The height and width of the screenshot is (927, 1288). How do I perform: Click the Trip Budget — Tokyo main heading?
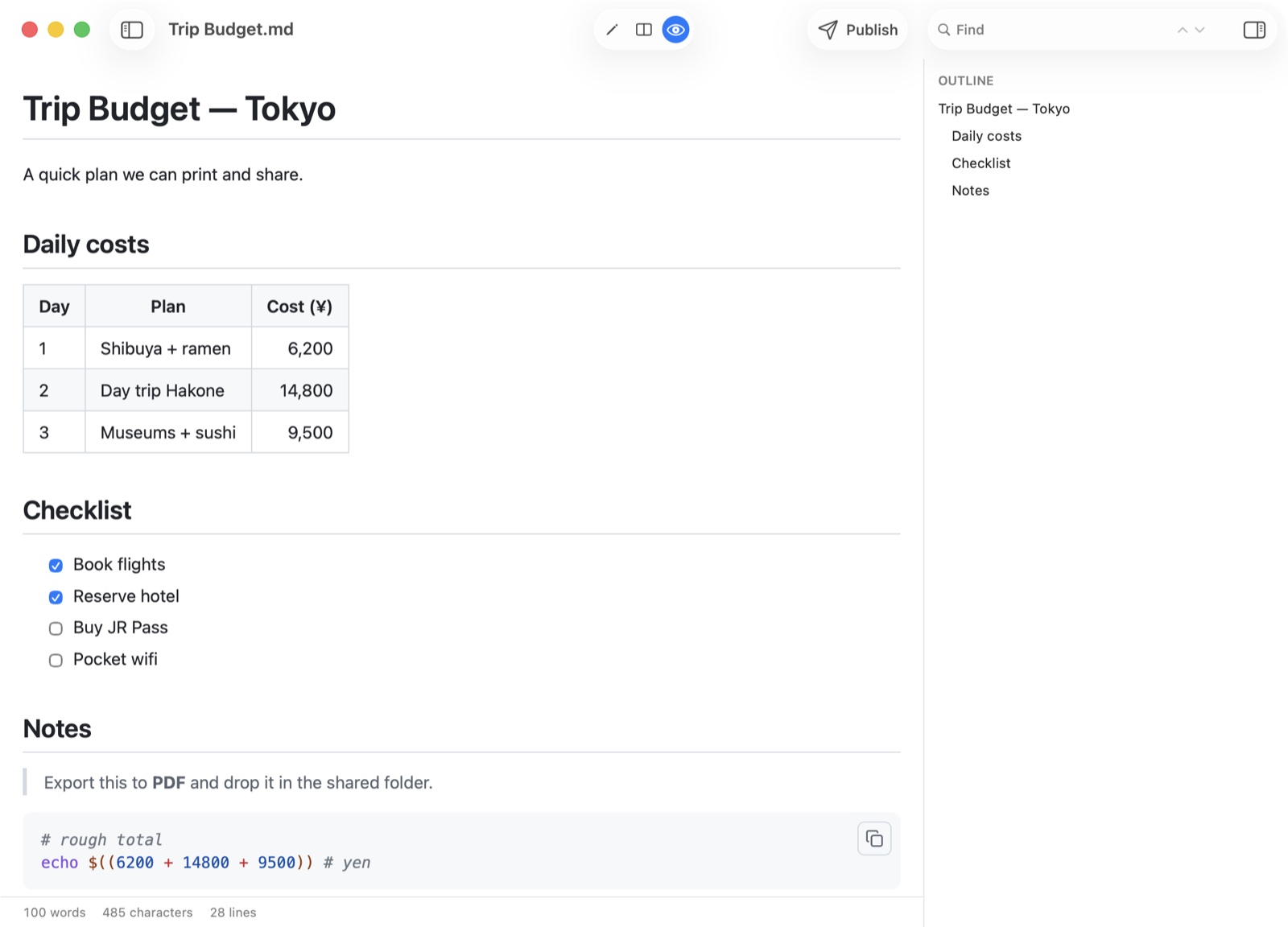(180, 109)
